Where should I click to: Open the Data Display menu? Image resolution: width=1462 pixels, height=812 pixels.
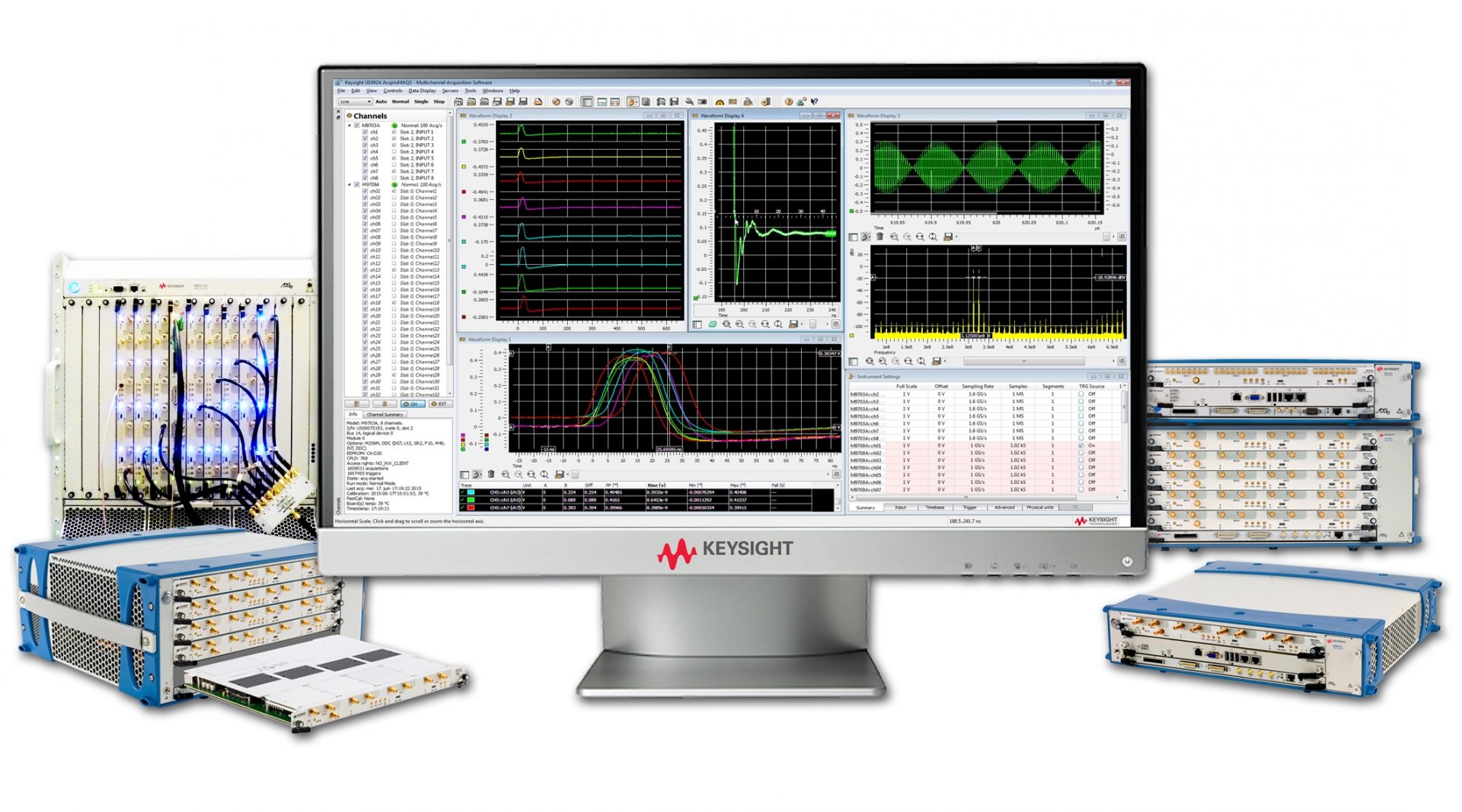click(422, 91)
